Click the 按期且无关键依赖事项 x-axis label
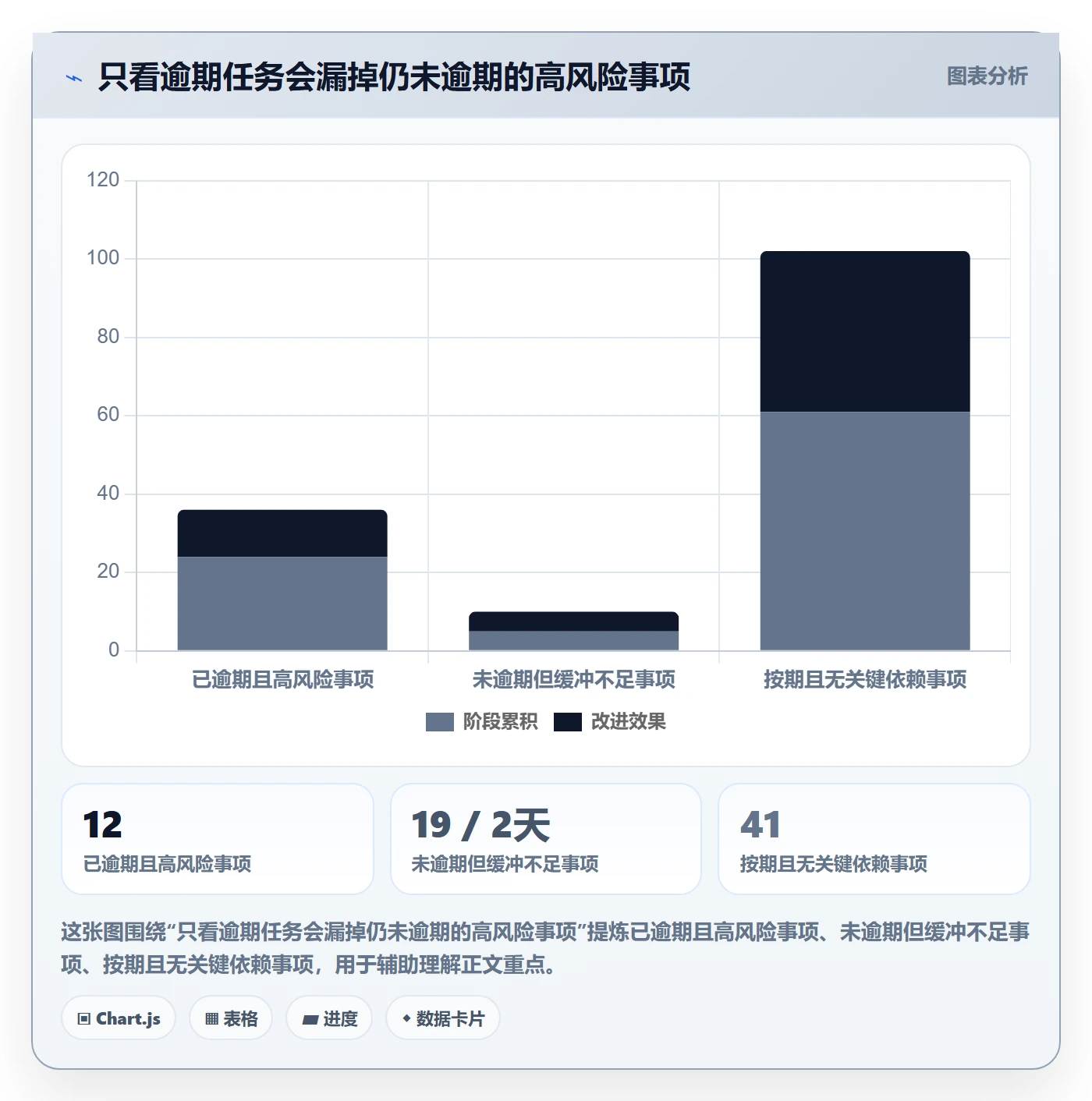Viewport: 1092px width, 1101px height. 865,680
